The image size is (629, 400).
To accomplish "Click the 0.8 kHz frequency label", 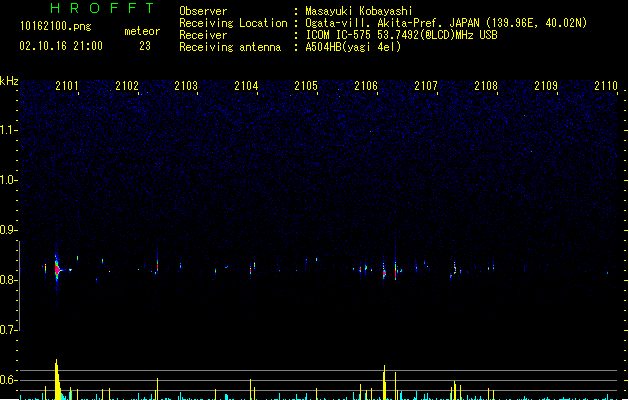I will tap(8, 280).
